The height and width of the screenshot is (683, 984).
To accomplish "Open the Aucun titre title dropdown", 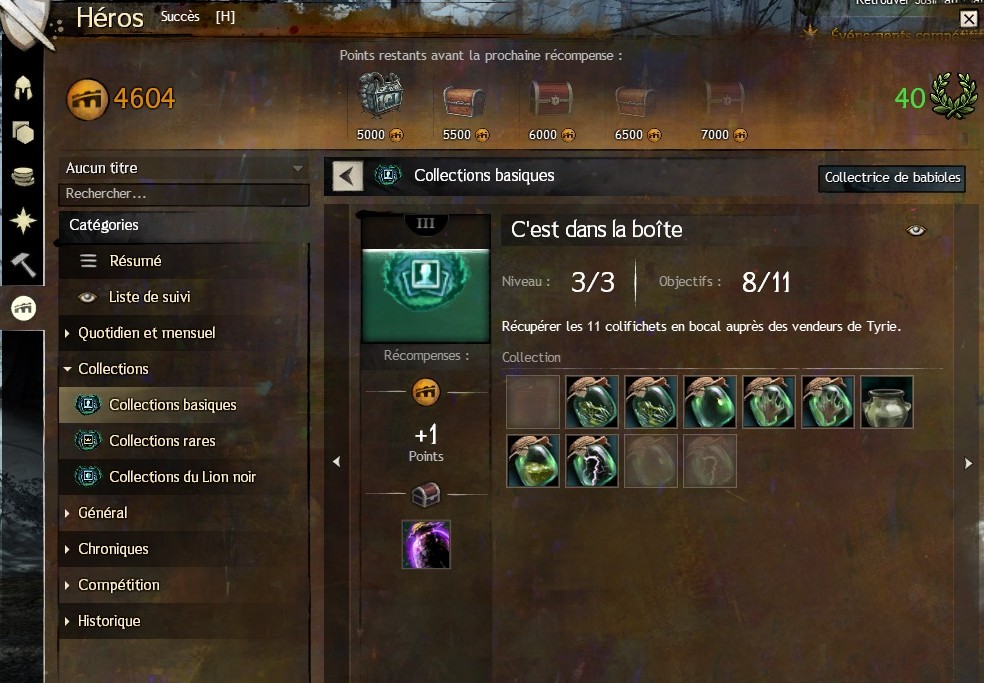I will [x=184, y=168].
